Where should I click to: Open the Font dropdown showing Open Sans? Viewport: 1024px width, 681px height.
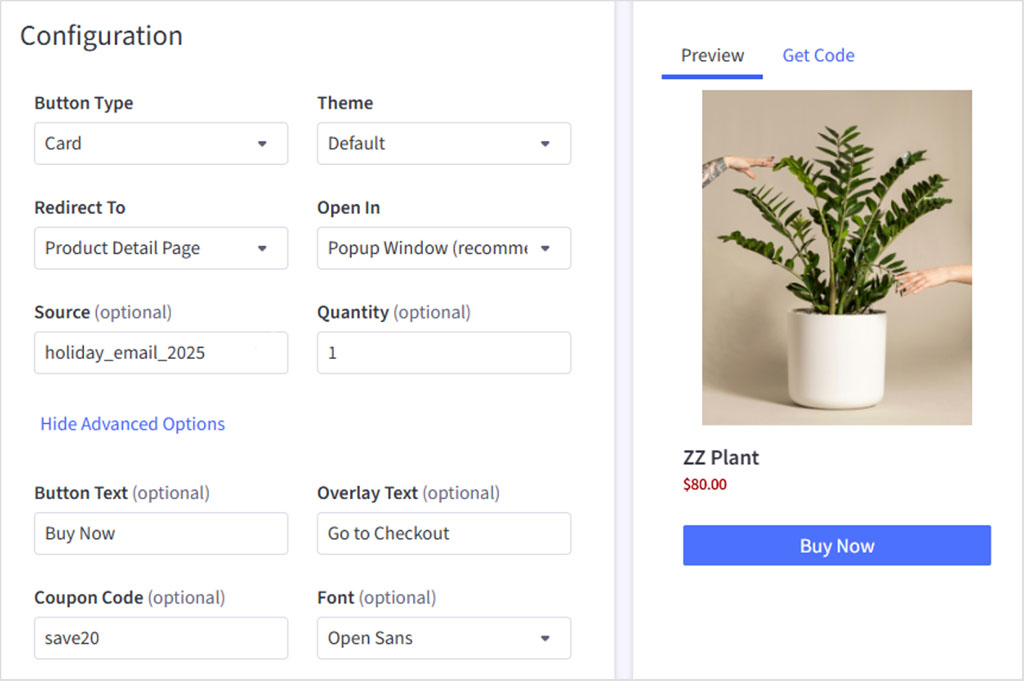443,638
